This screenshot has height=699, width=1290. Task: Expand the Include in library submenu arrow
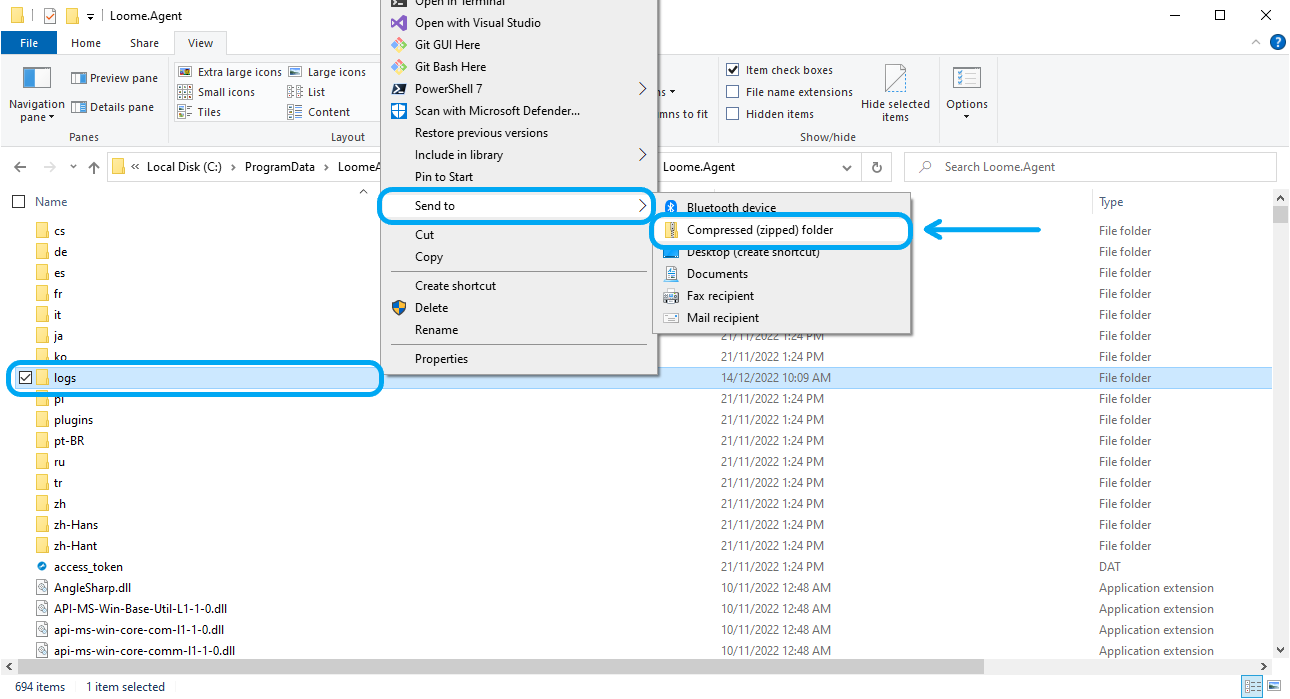(x=642, y=154)
